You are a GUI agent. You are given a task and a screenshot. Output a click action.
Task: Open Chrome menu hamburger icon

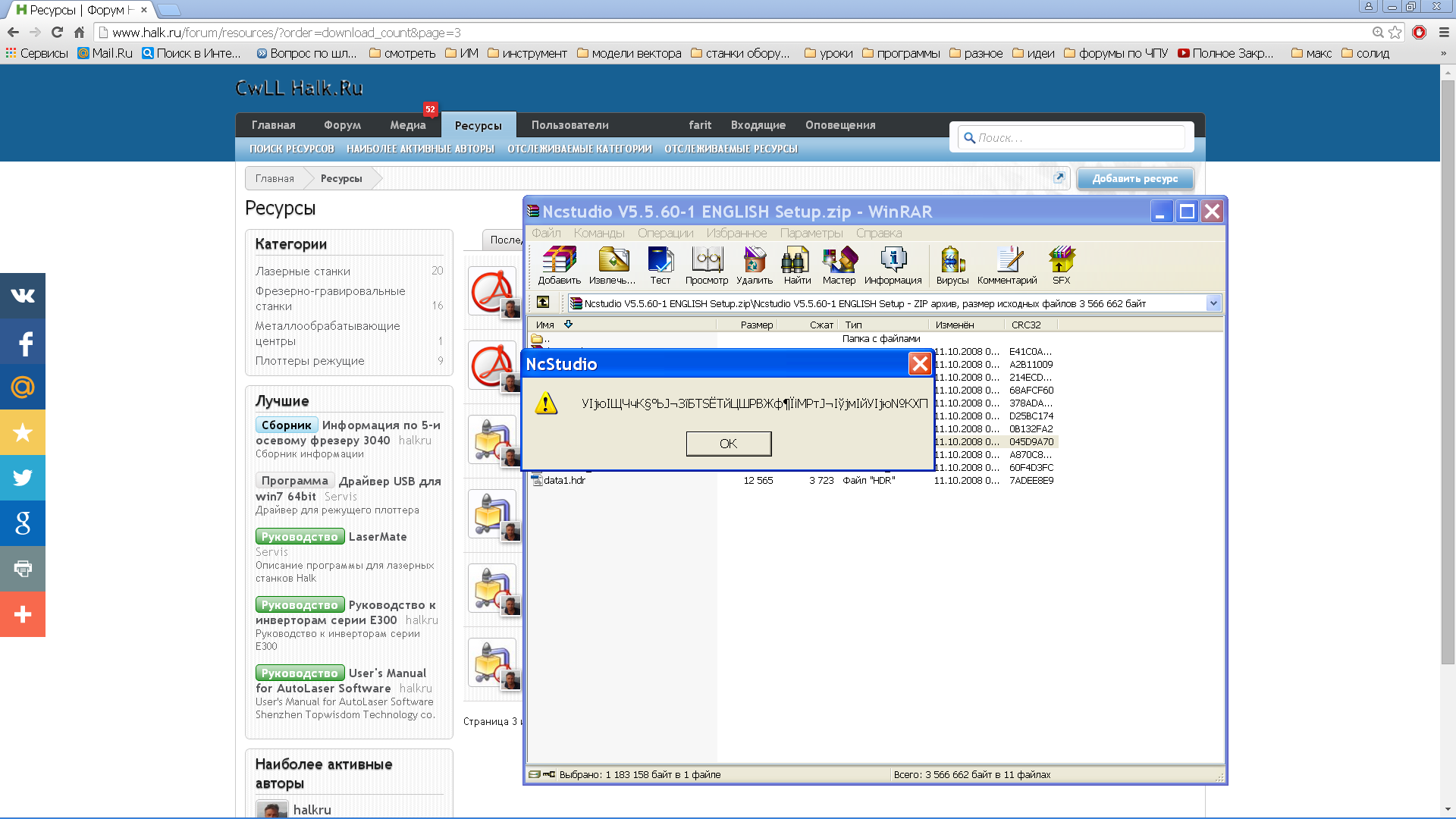1444,33
